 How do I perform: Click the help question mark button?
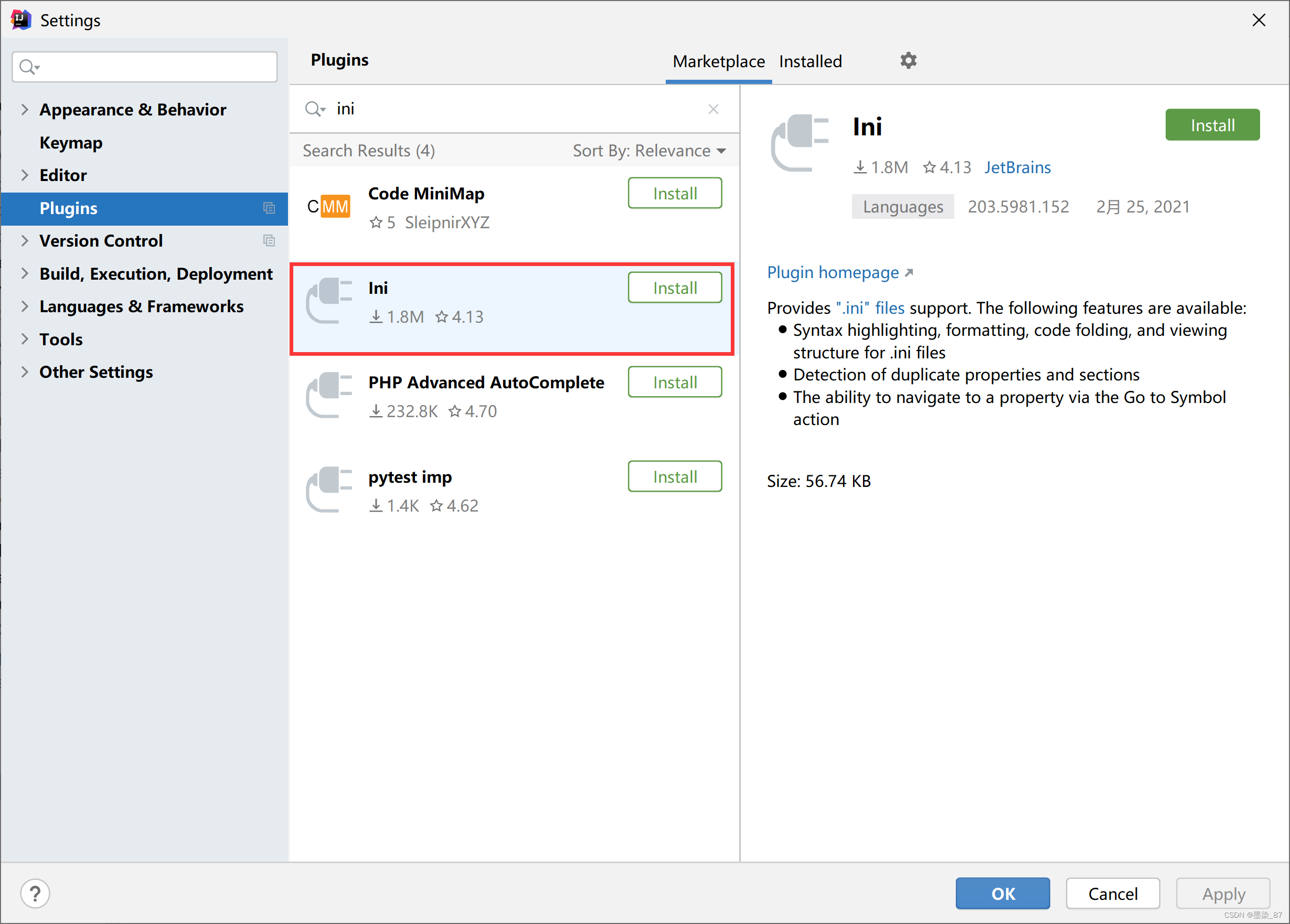35,893
